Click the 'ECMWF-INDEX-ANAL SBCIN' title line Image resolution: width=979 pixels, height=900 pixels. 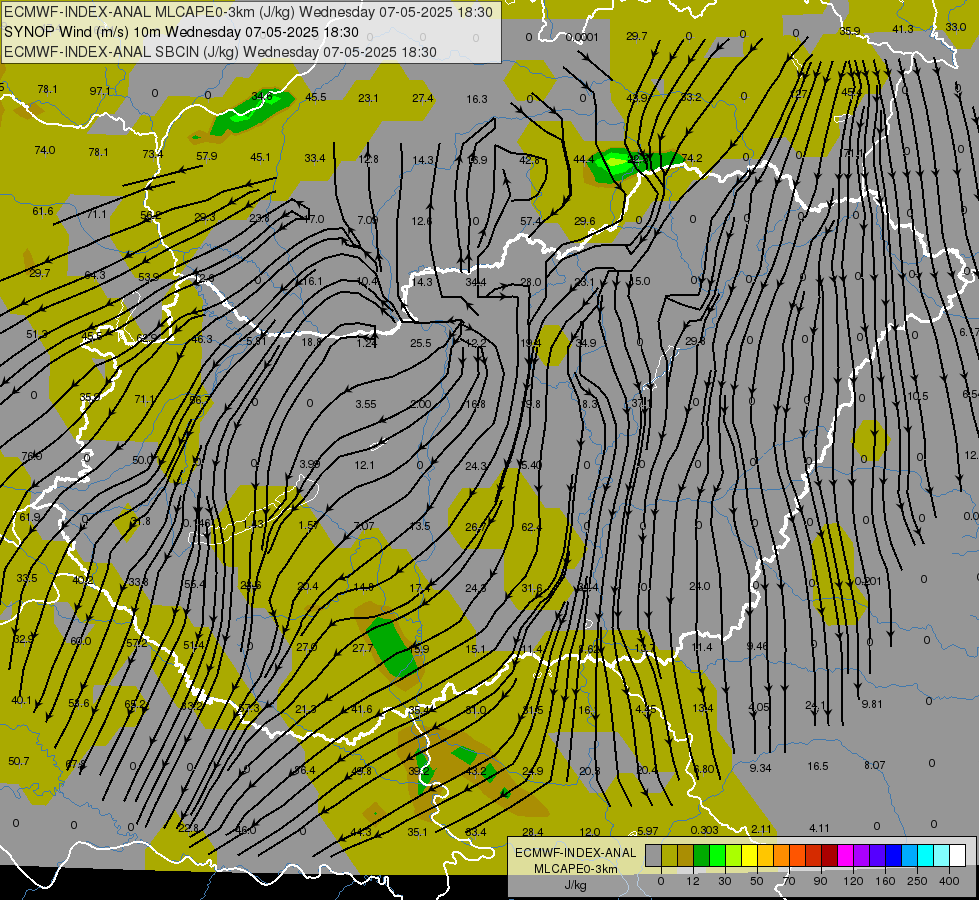coord(220,52)
